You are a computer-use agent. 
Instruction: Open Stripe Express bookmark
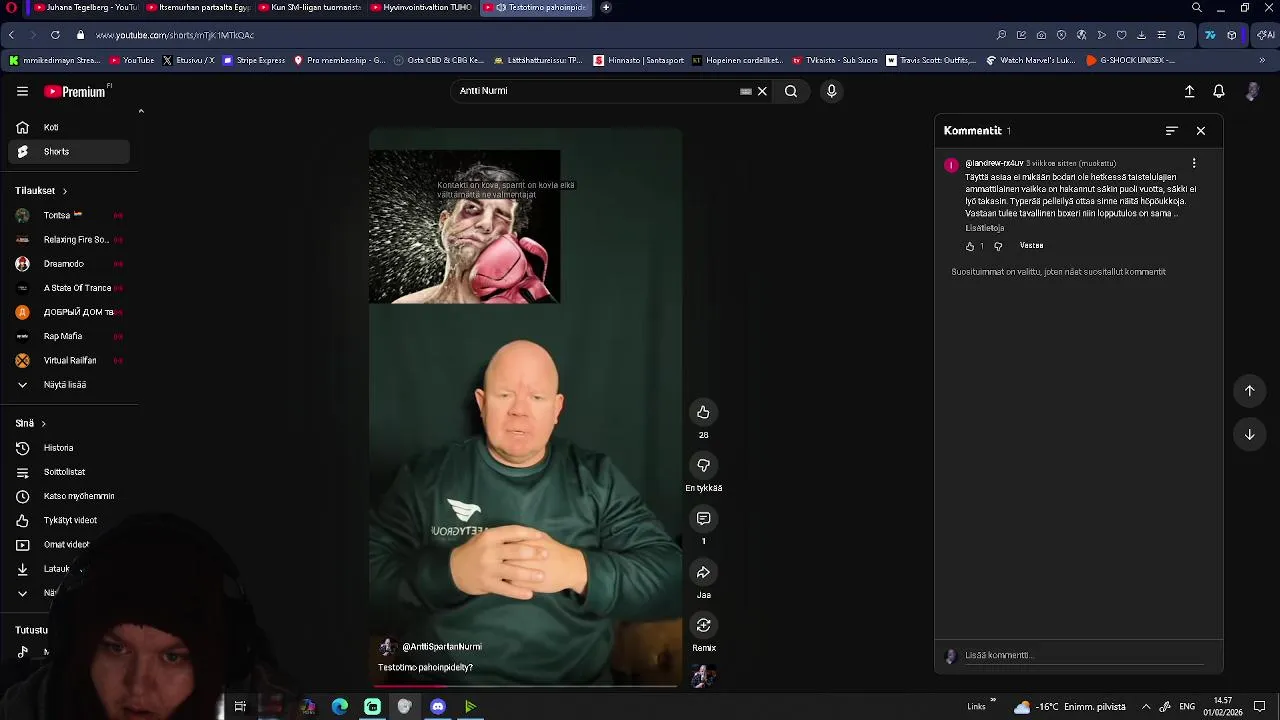[x=254, y=60]
